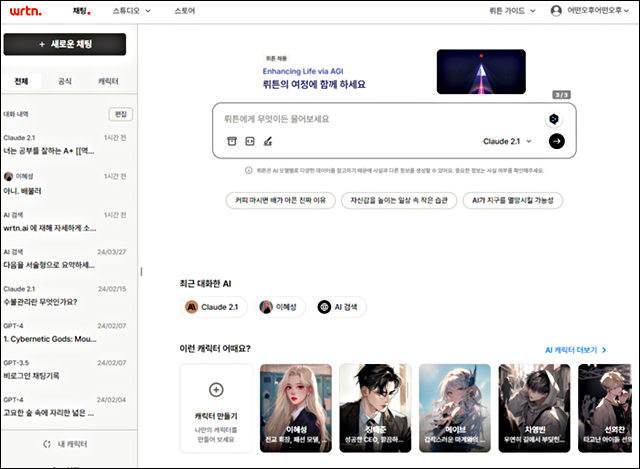Open chat 수불관리란 무엇인가요?
This screenshot has width=640, height=469.
coord(65,296)
